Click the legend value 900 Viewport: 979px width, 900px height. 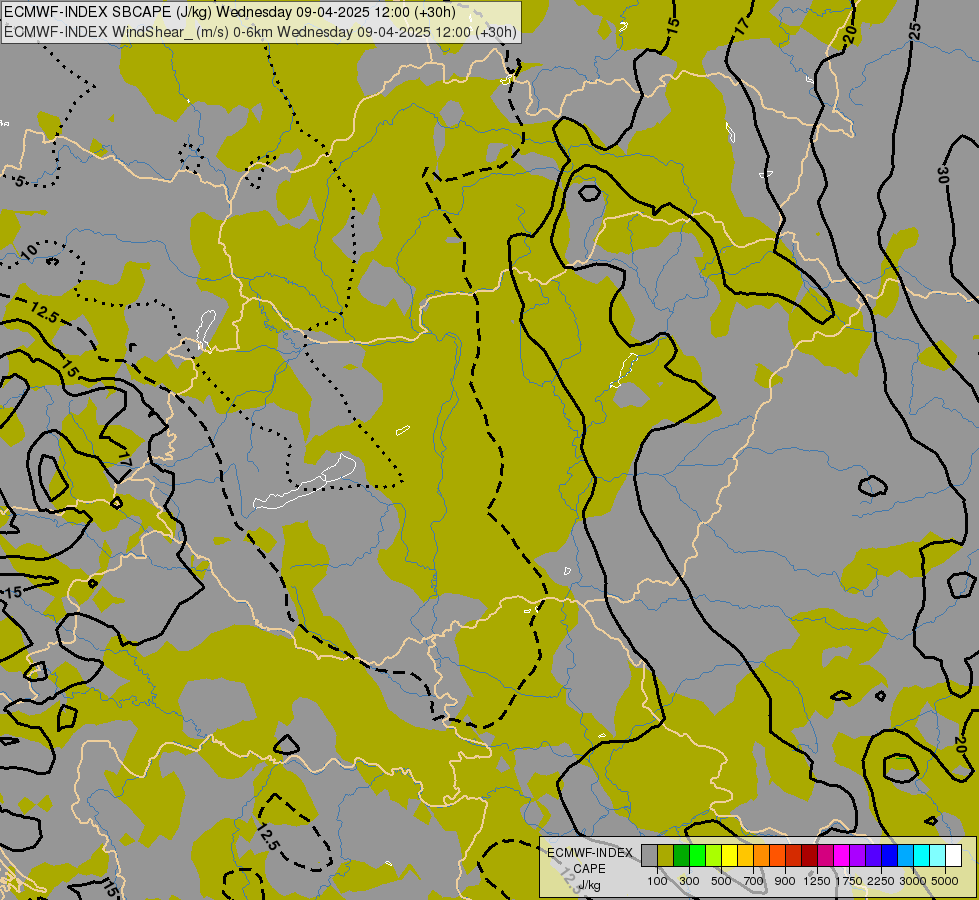tap(785, 881)
